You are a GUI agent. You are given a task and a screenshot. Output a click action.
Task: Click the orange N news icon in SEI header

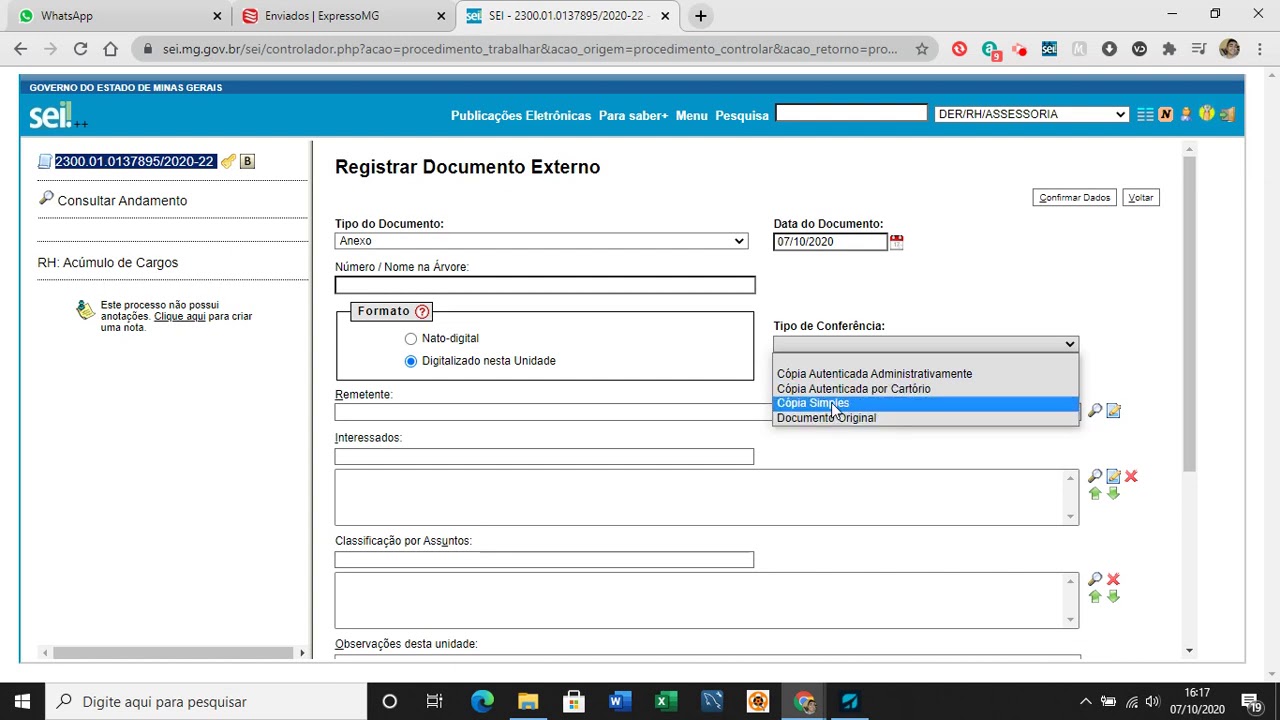tap(1165, 114)
